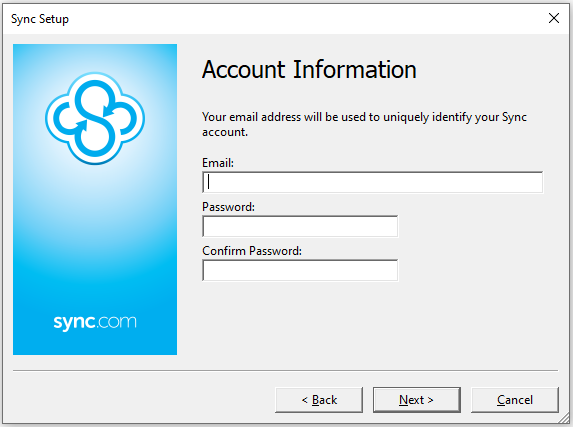Click the window resize grip corner
573x427 pixels.
click(x=564, y=419)
